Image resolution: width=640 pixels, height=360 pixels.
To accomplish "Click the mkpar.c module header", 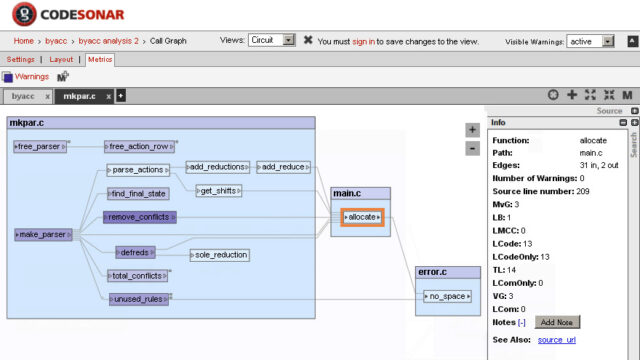I will click(161, 123).
